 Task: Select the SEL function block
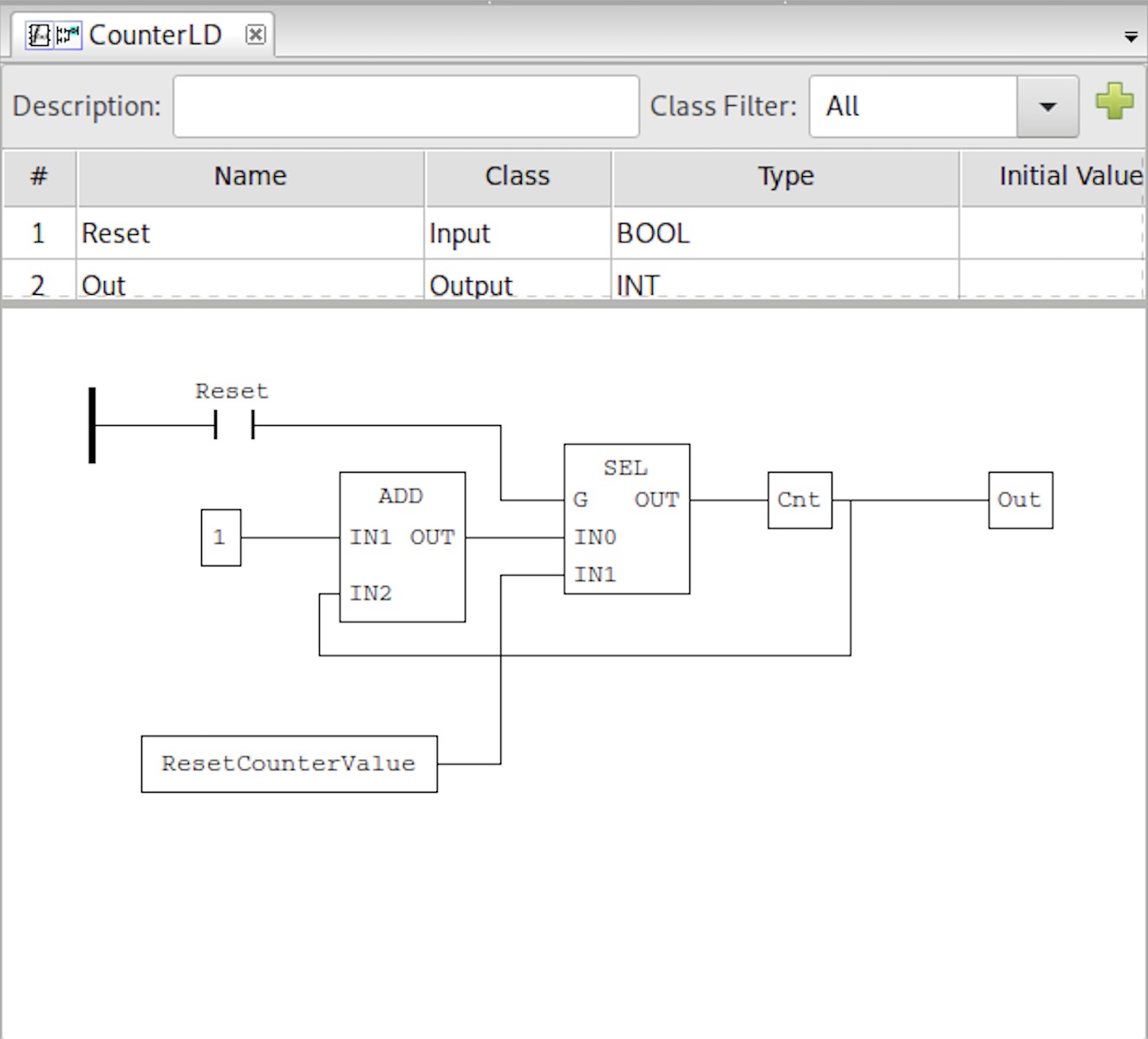(627, 519)
